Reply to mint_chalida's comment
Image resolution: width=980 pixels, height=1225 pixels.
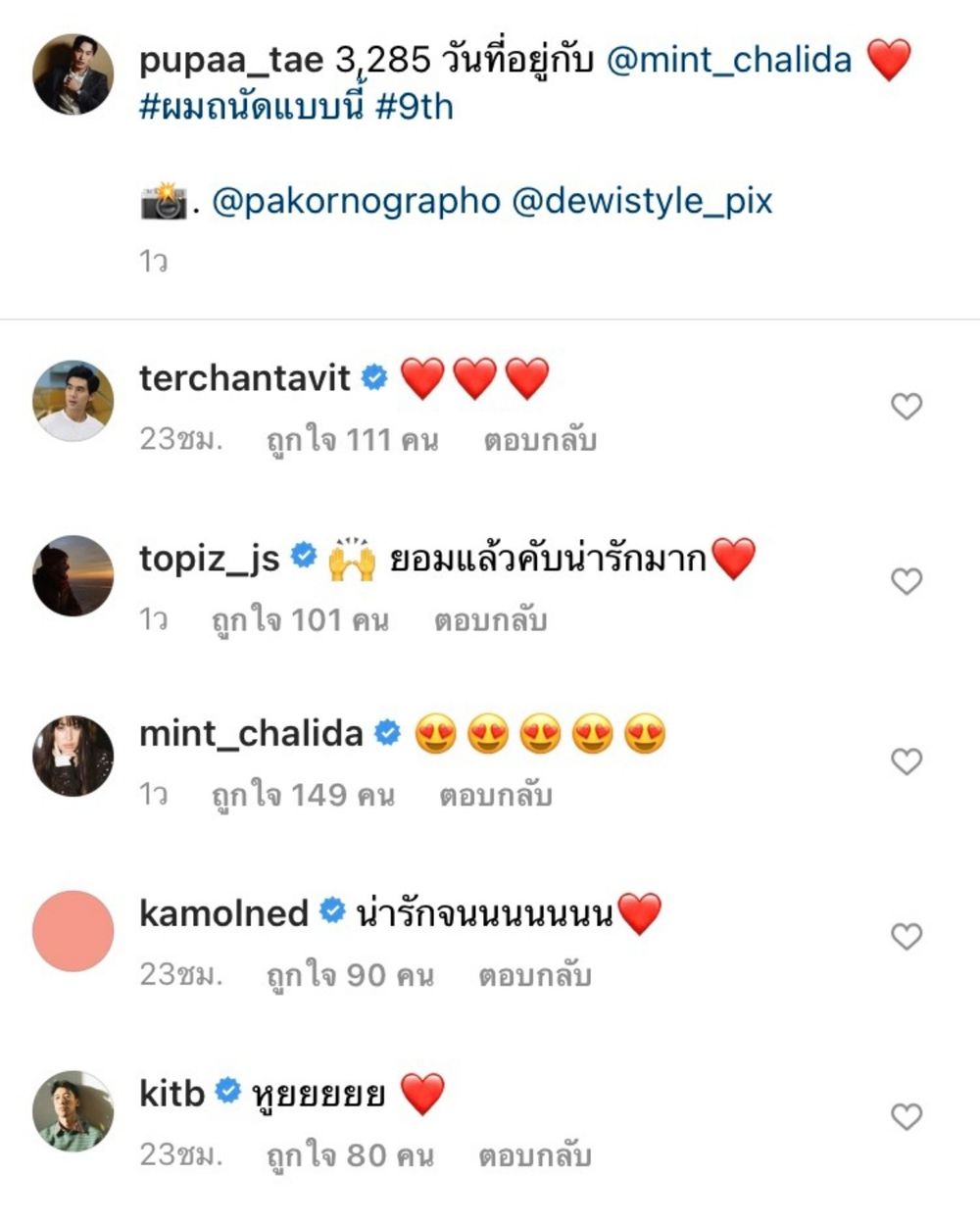coord(496,795)
